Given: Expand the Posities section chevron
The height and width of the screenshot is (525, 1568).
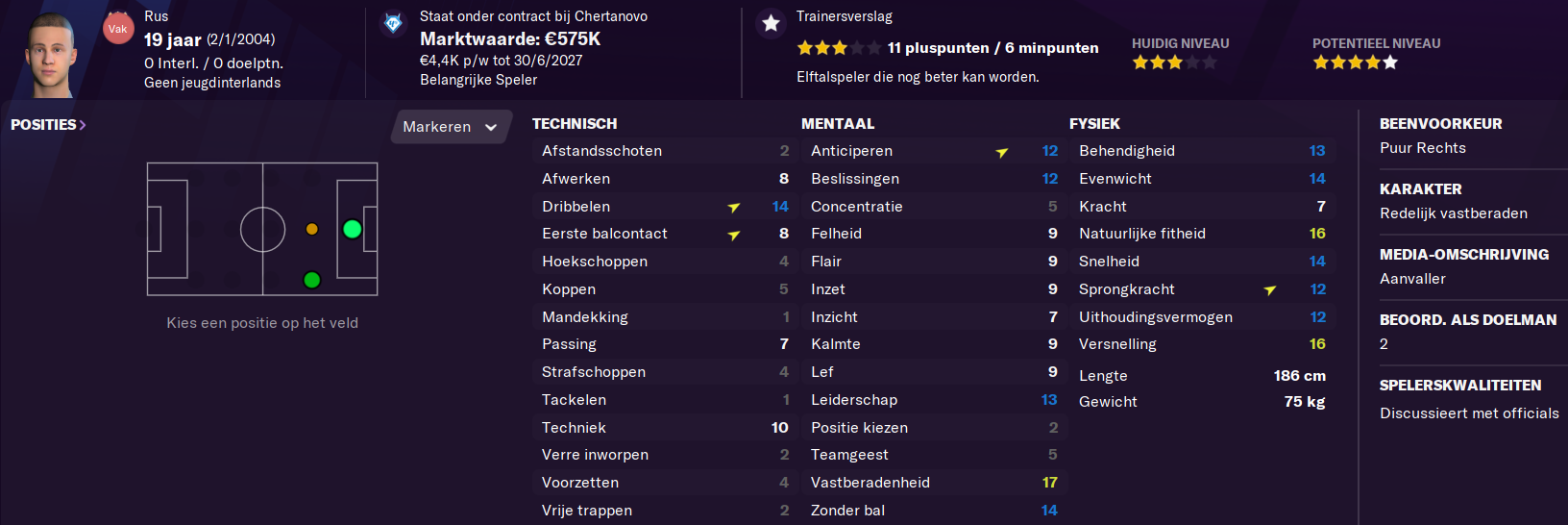Looking at the screenshot, I should click(x=83, y=125).
